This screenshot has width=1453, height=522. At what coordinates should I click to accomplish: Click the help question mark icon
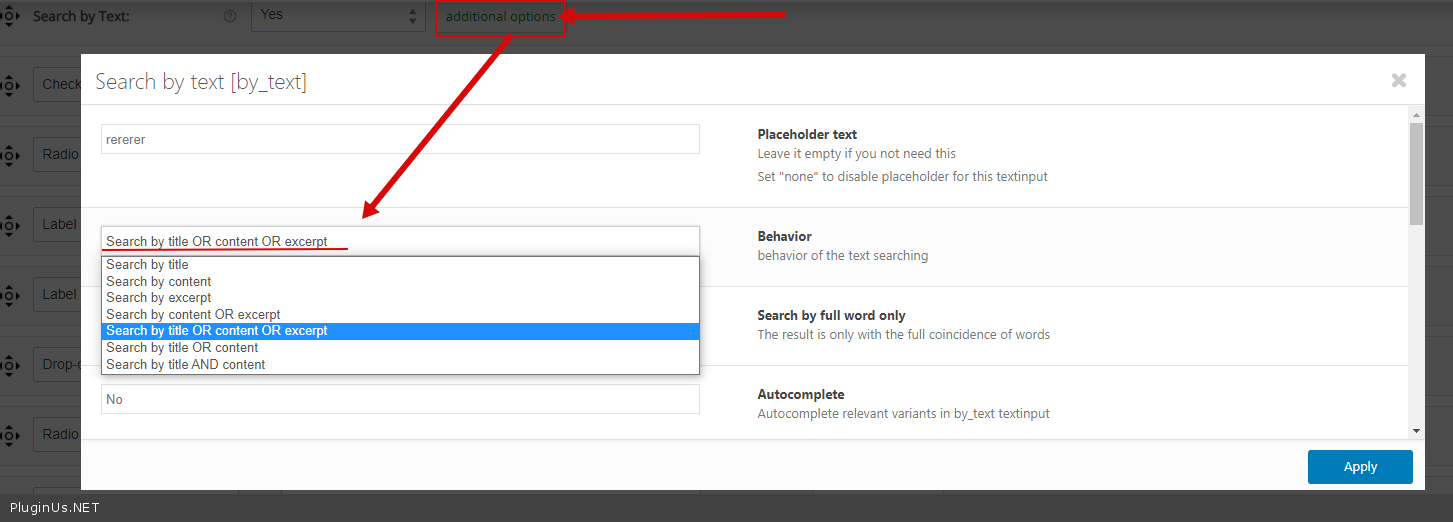pos(230,17)
